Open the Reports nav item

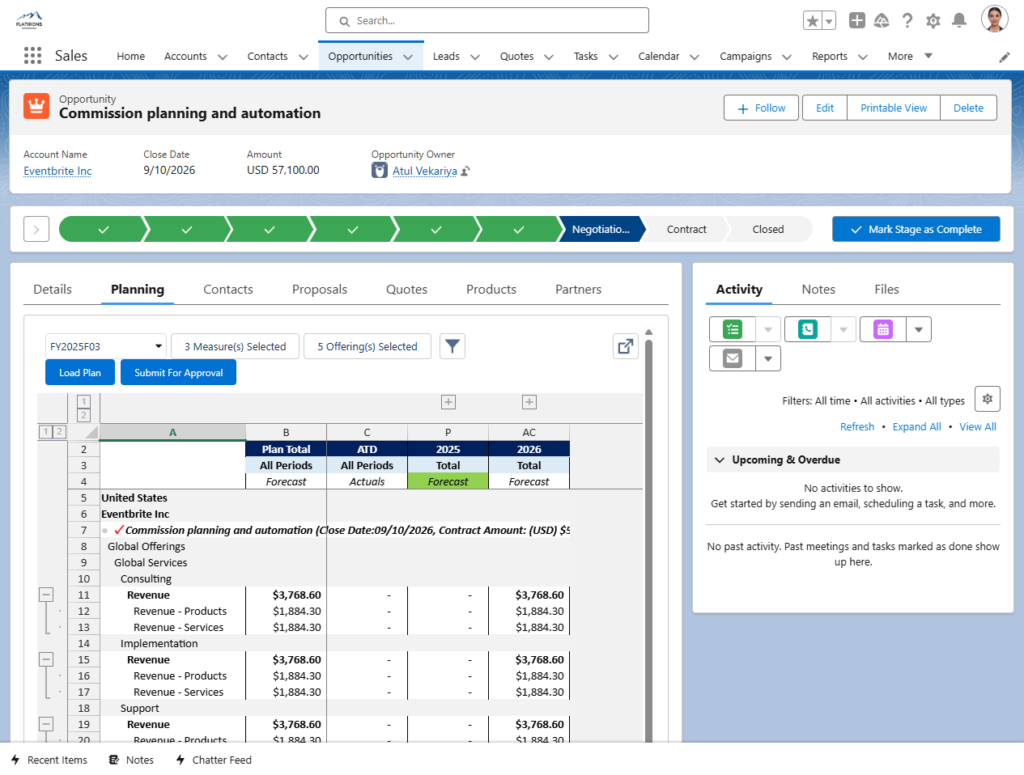click(x=829, y=56)
